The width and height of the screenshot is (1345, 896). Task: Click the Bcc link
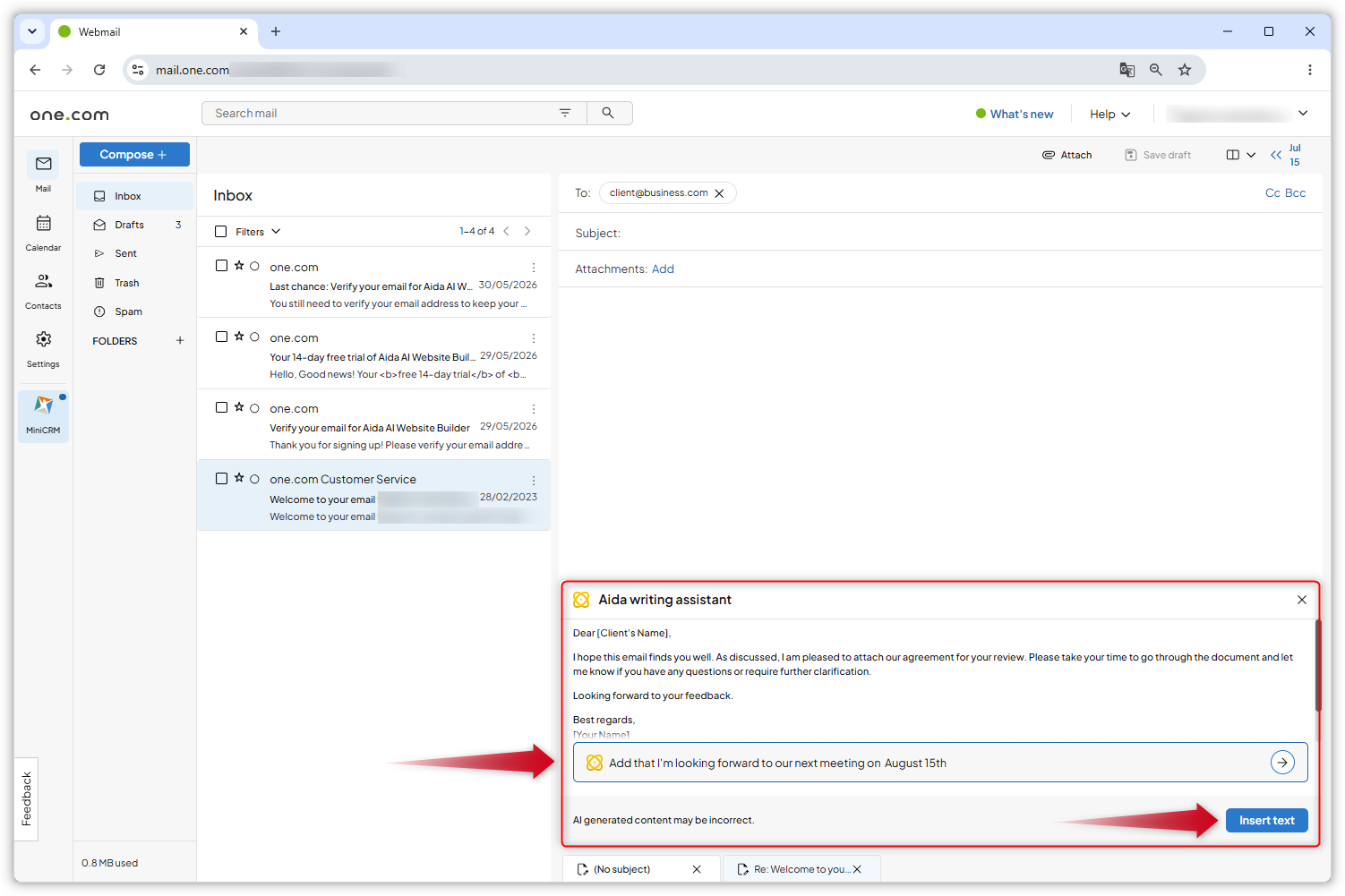pyautogui.click(x=1296, y=193)
